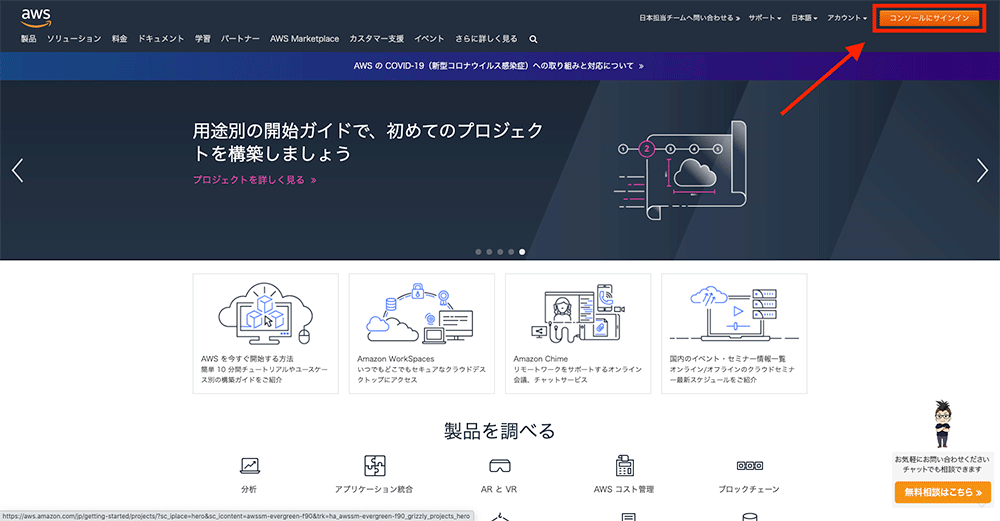Screen dimensions: 1000x521
Task: Click the ブロックチェーン chain icon
Action: 749,466
